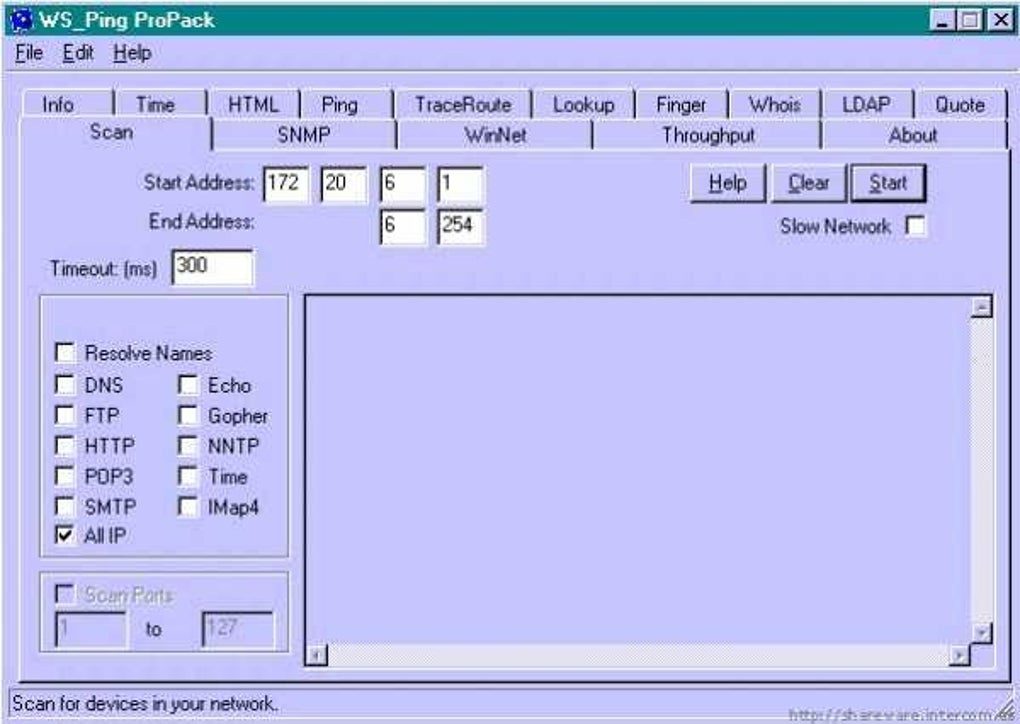Switch to the TraceRoute tab
1020x724 pixels.
[x=463, y=105]
